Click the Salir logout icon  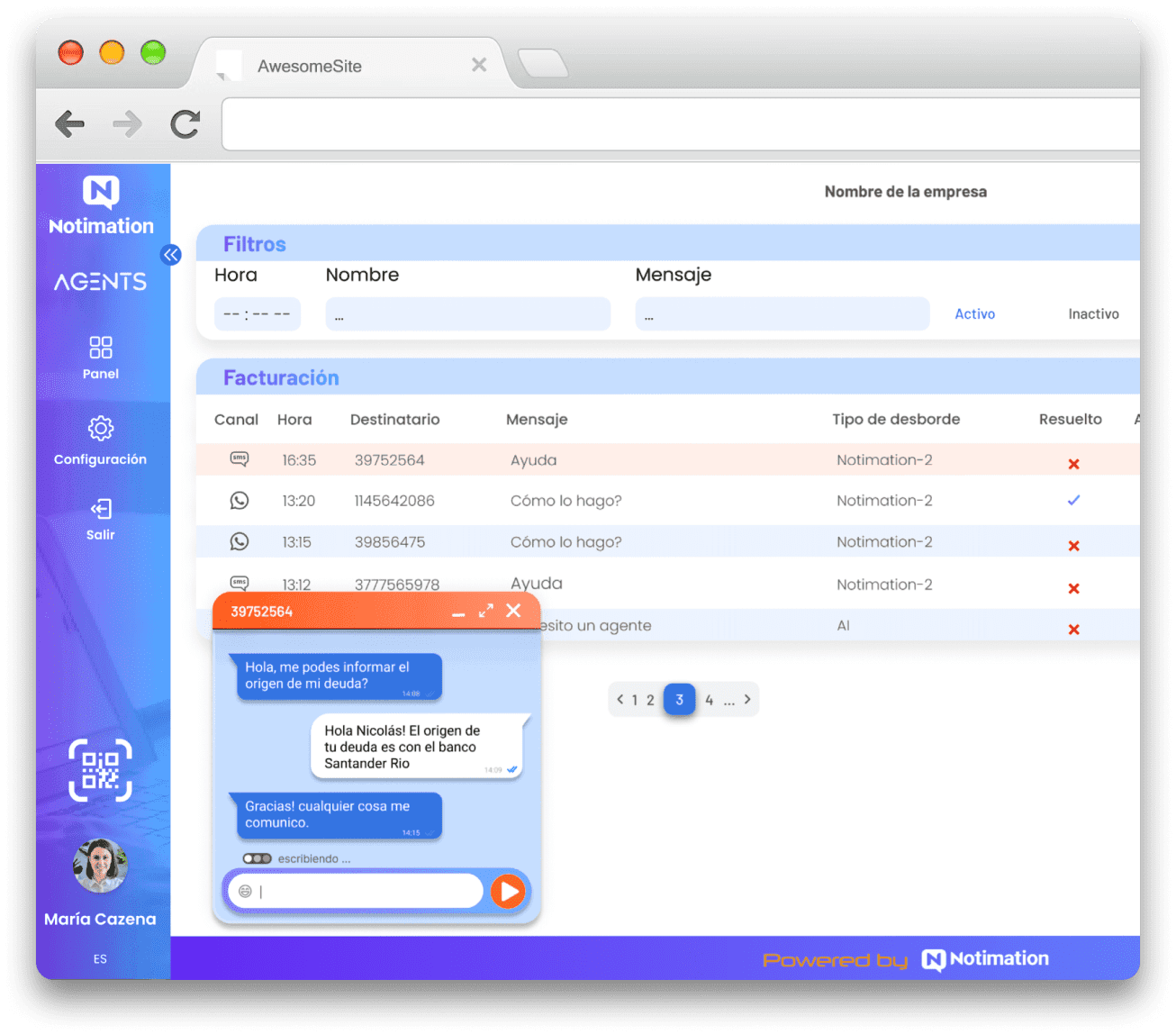[100, 510]
